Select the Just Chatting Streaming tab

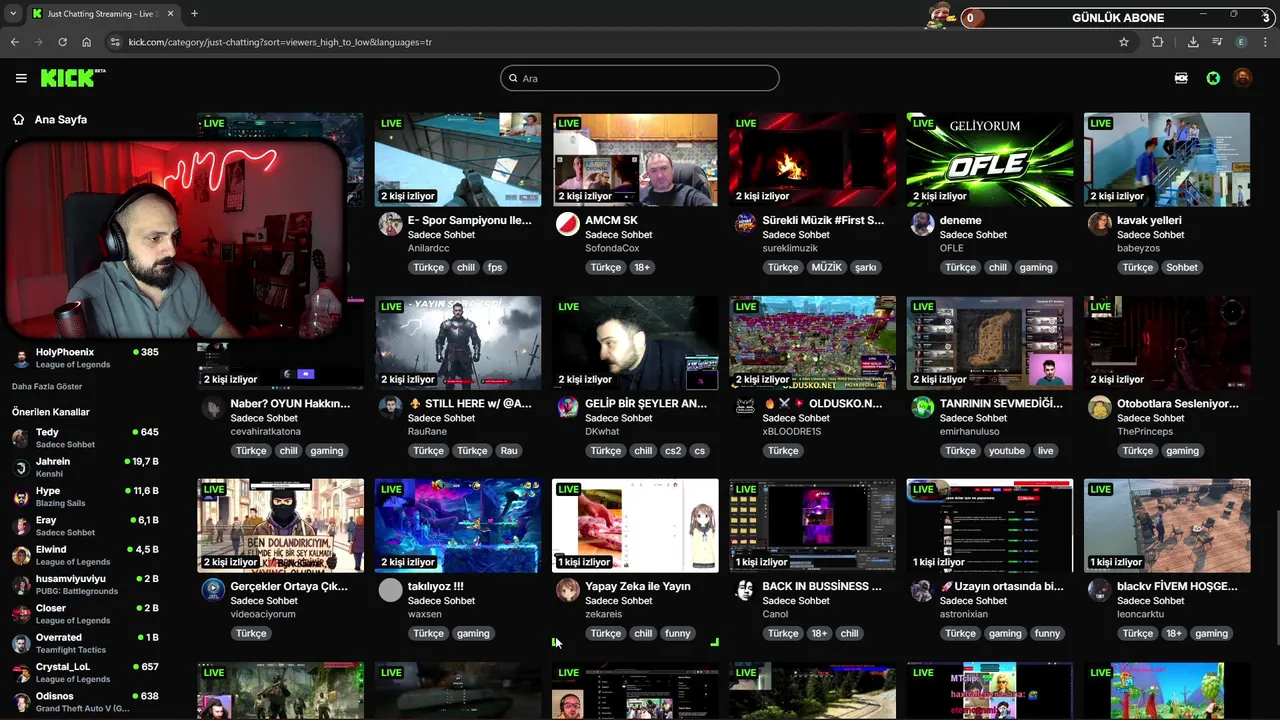click(x=102, y=14)
